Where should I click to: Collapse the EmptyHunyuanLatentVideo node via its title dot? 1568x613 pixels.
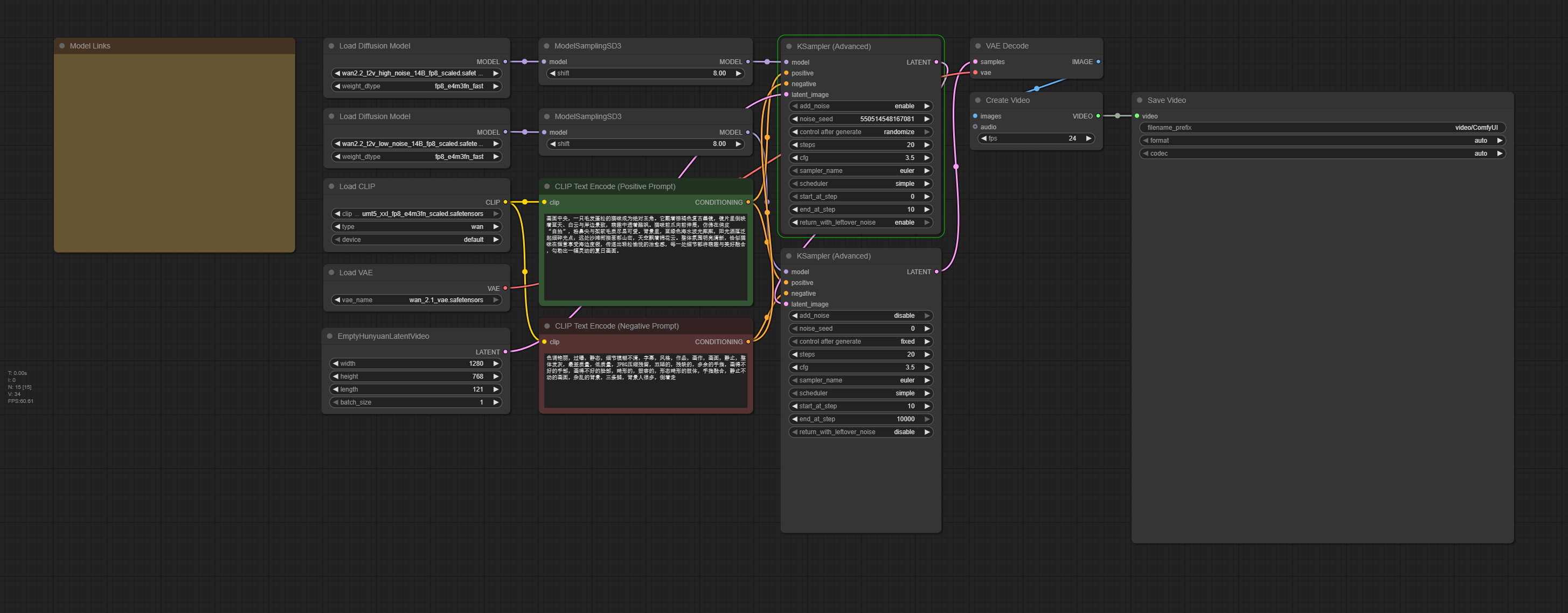coord(330,336)
